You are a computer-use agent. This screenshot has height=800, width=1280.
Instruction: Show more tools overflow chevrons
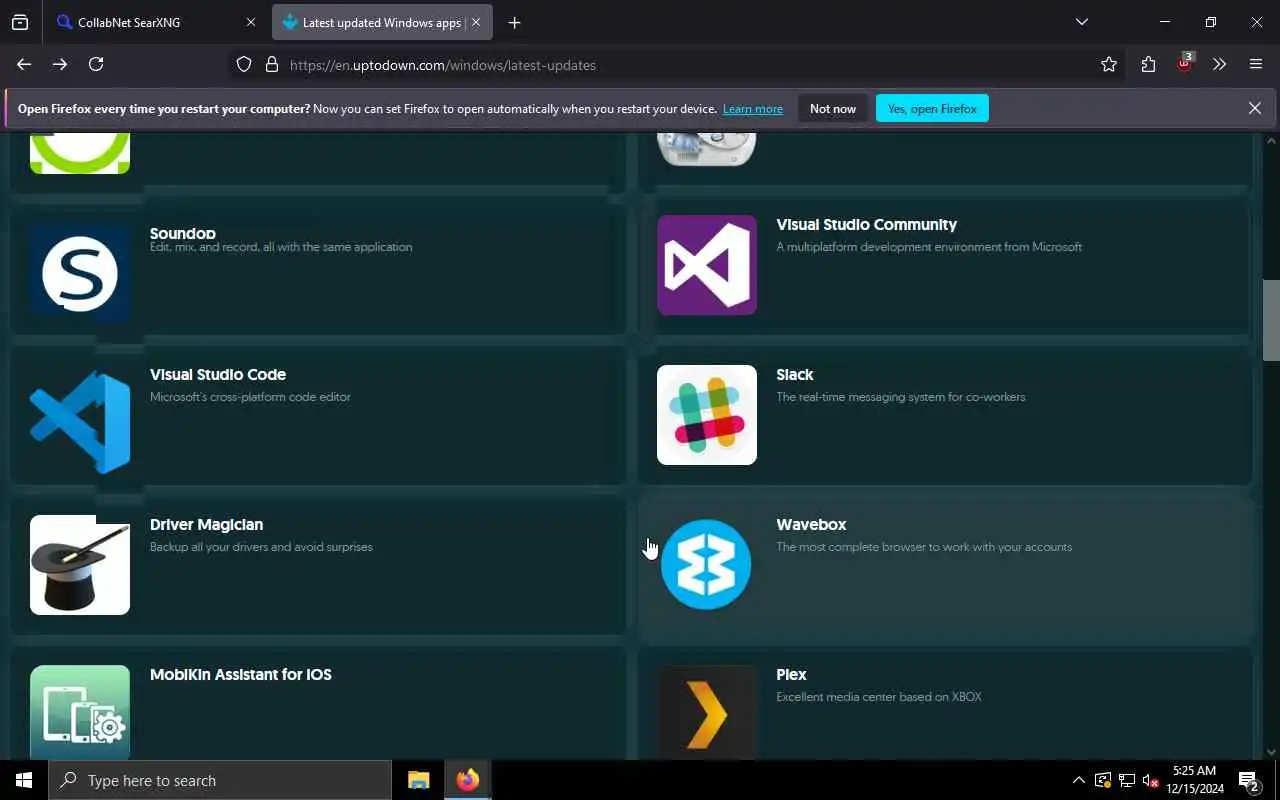coord(1219,64)
